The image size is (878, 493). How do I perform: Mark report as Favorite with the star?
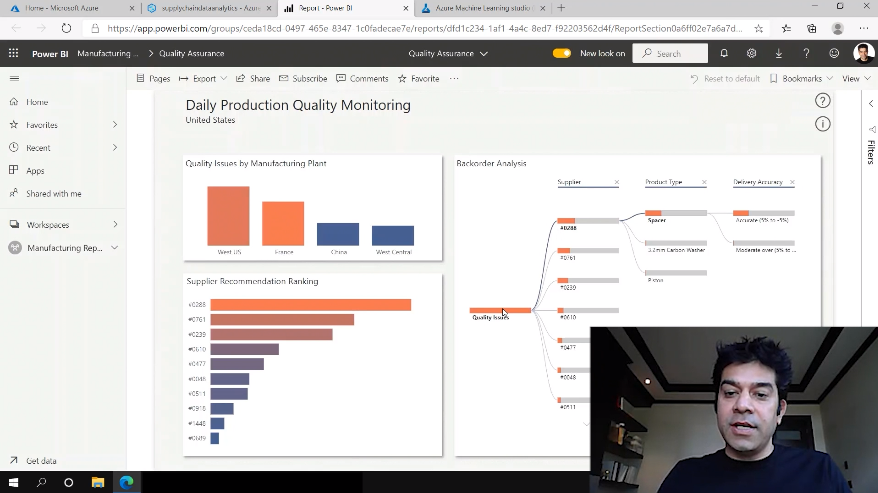(418, 78)
